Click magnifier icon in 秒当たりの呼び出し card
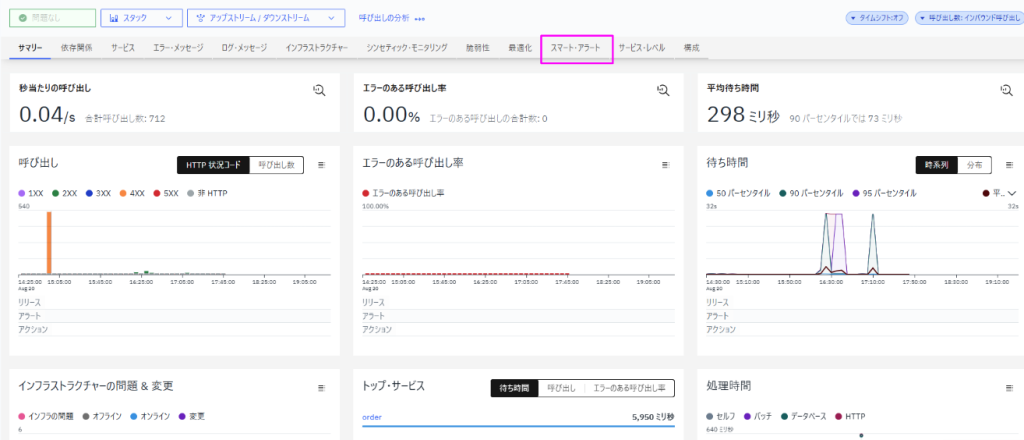Screen dimensions: 1024x440 (319, 91)
